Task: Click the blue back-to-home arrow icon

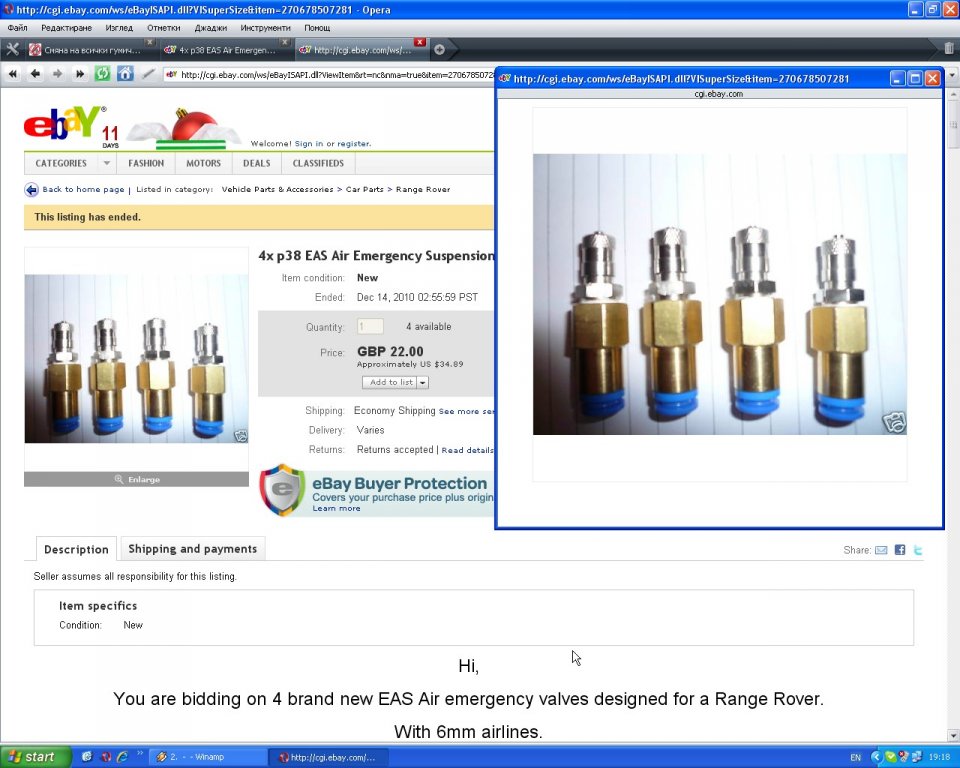Action: tap(31, 190)
